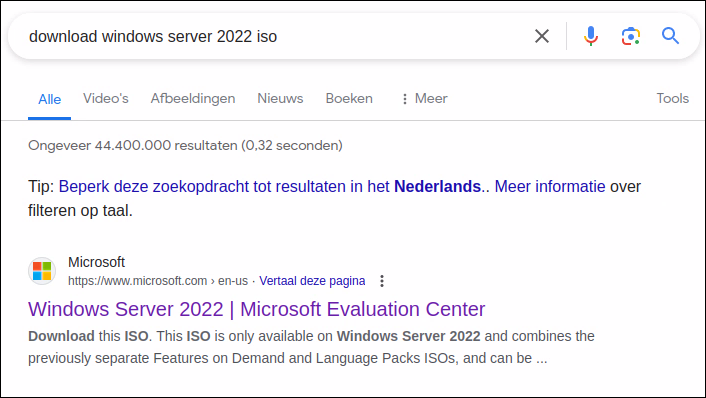Switch to the Afbeeldingen tab
Image resolution: width=706 pixels, height=398 pixels.
coord(193,99)
